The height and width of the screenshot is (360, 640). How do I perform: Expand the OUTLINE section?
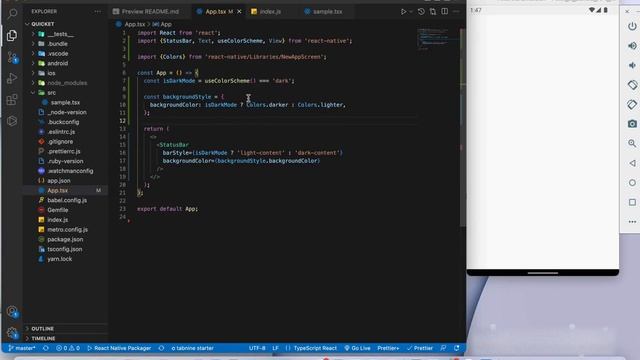click(x=42, y=329)
